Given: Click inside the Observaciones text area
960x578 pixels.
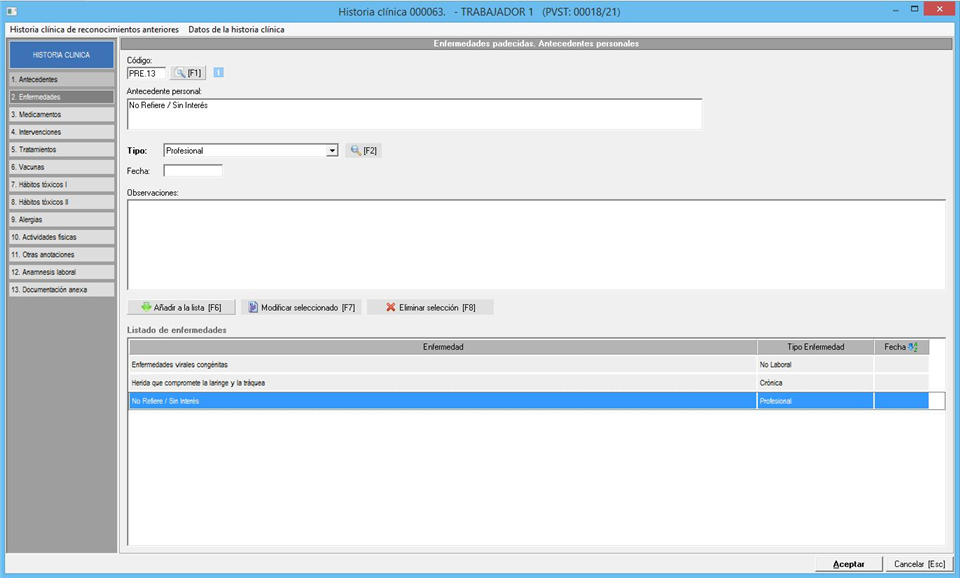Looking at the screenshot, I should (535, 244).
